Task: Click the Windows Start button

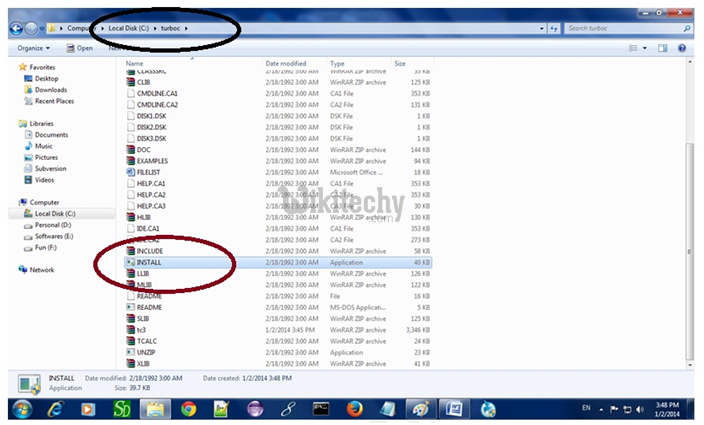Action: [x=20, y=410]
